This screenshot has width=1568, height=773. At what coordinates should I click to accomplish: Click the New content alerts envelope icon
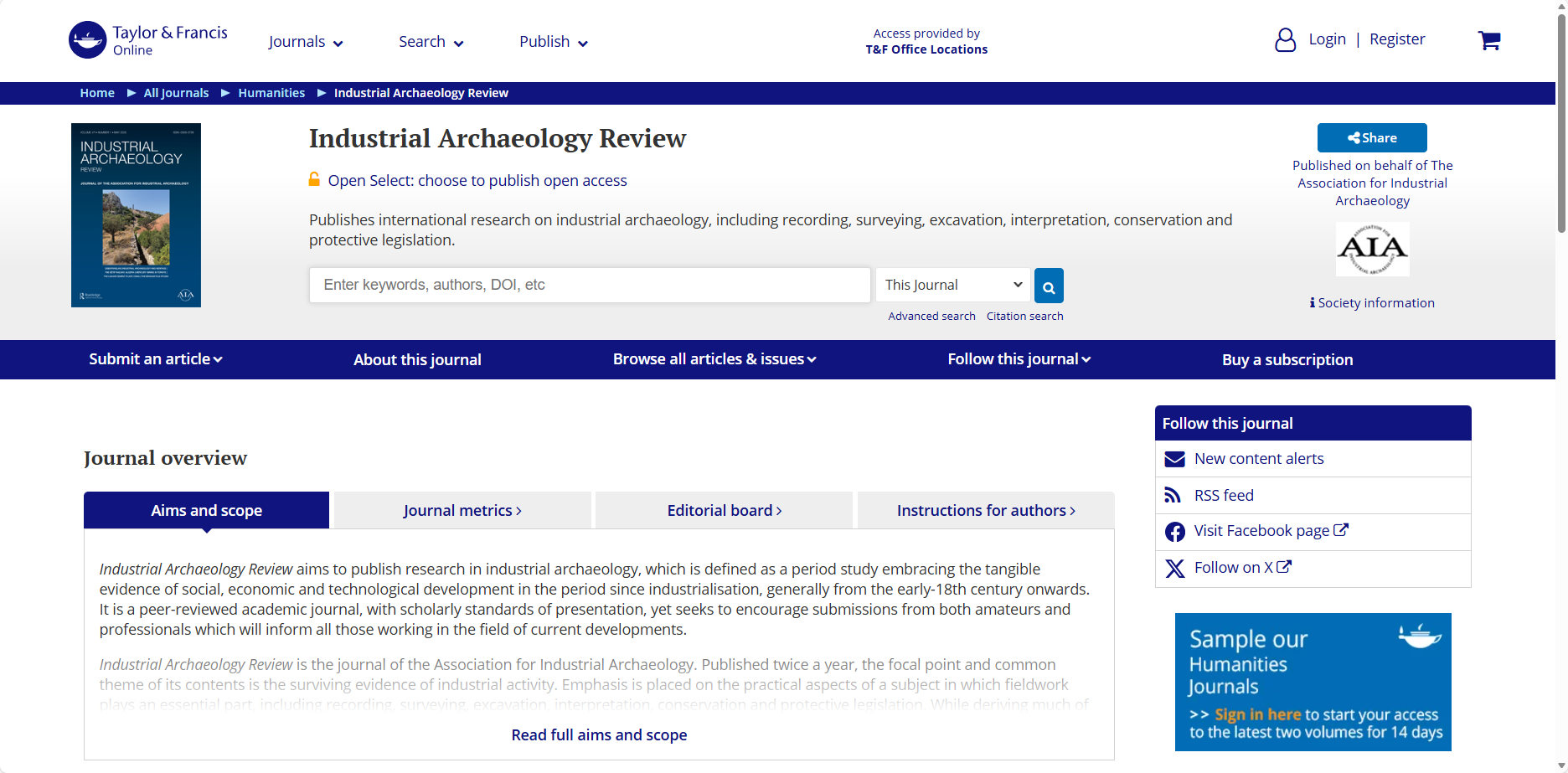pyautogui.click(x=1175, y=459)
